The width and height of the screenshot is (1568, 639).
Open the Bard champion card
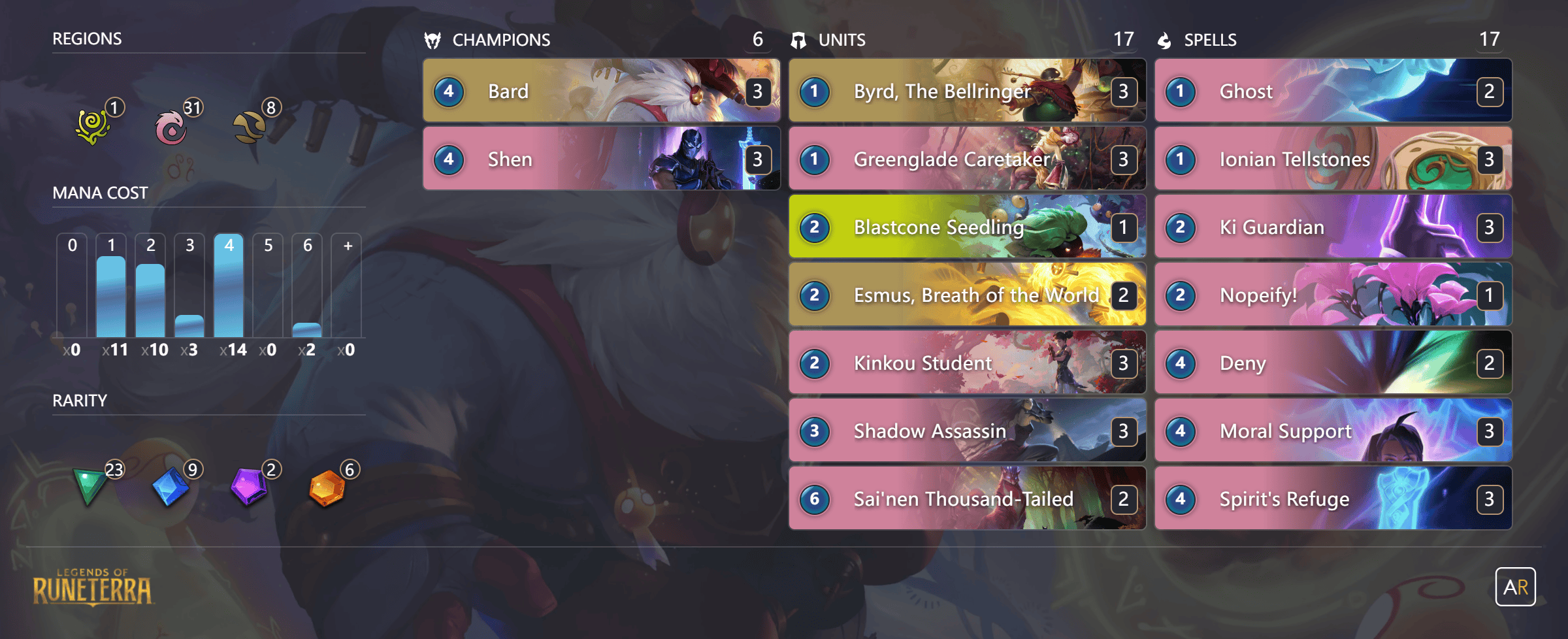[602, 90]
